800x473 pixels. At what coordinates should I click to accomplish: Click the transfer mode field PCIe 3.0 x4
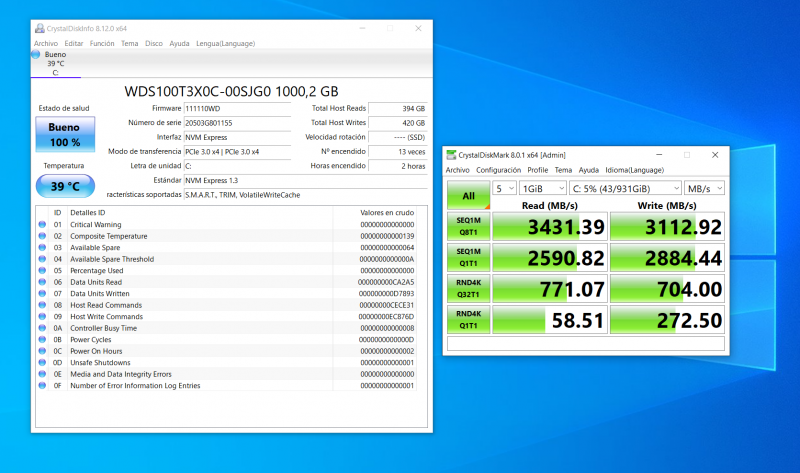[237, 152]
